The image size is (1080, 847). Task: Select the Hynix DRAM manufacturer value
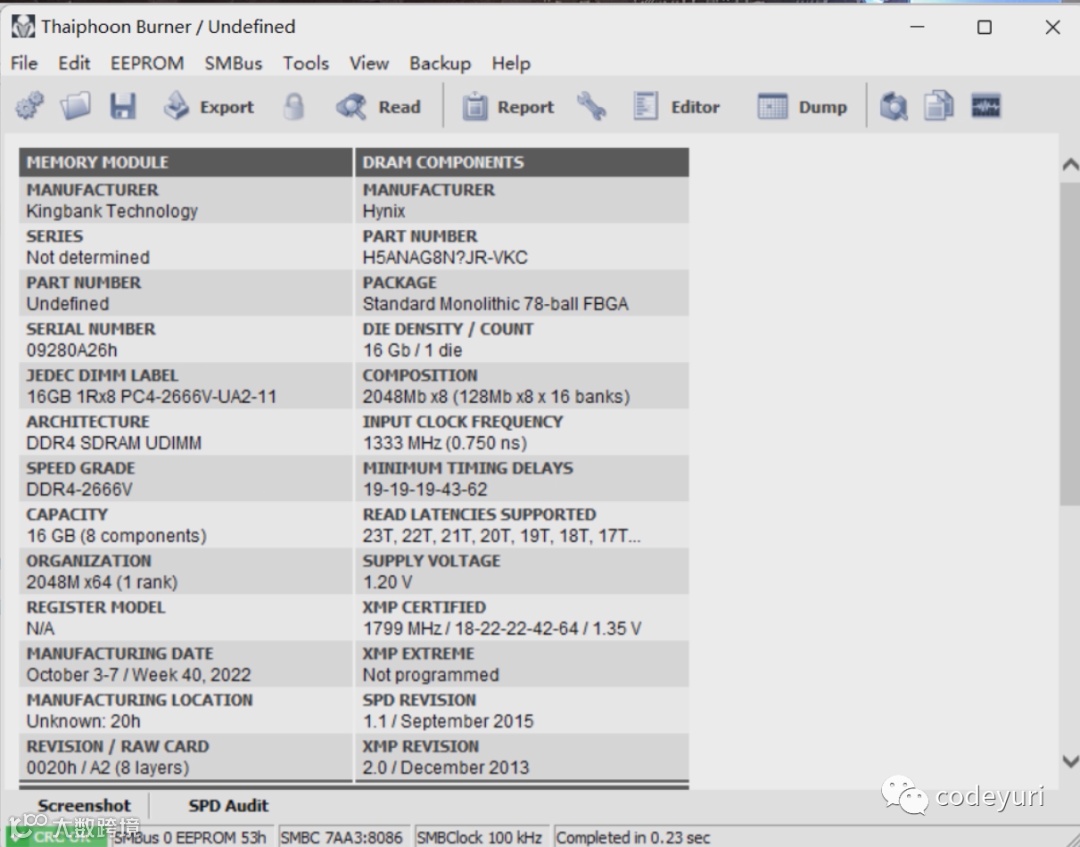(384, 211)
